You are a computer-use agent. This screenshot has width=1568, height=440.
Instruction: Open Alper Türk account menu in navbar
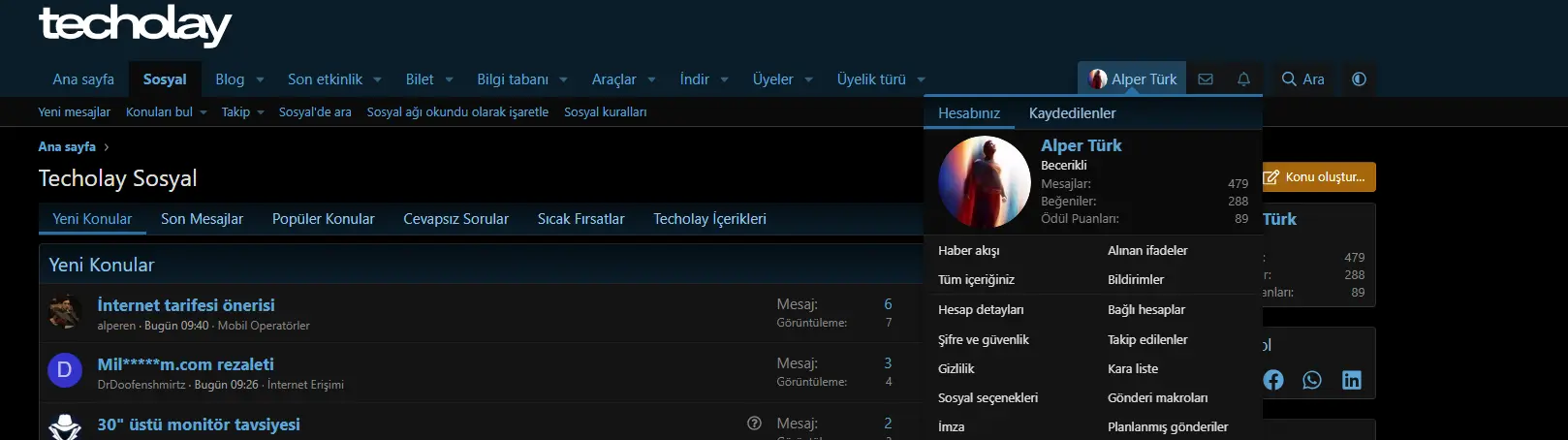[1133, 79]
